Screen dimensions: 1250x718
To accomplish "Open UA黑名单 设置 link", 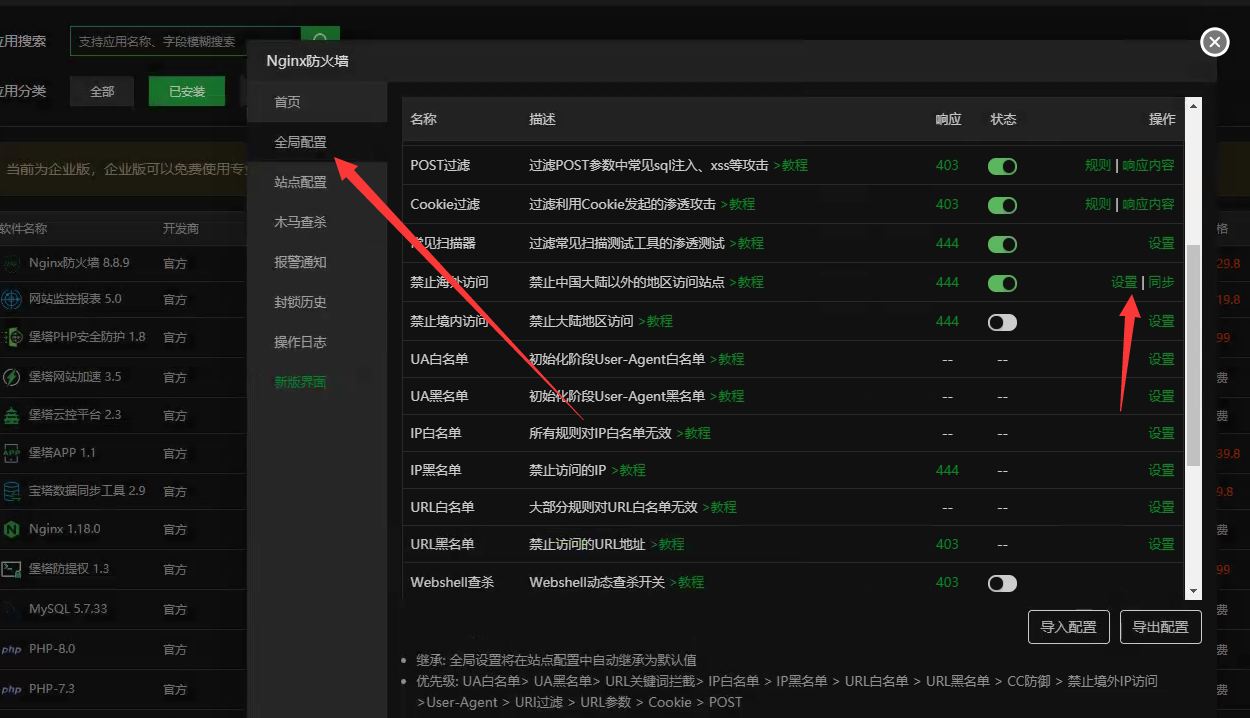I will coord(1161,396).
